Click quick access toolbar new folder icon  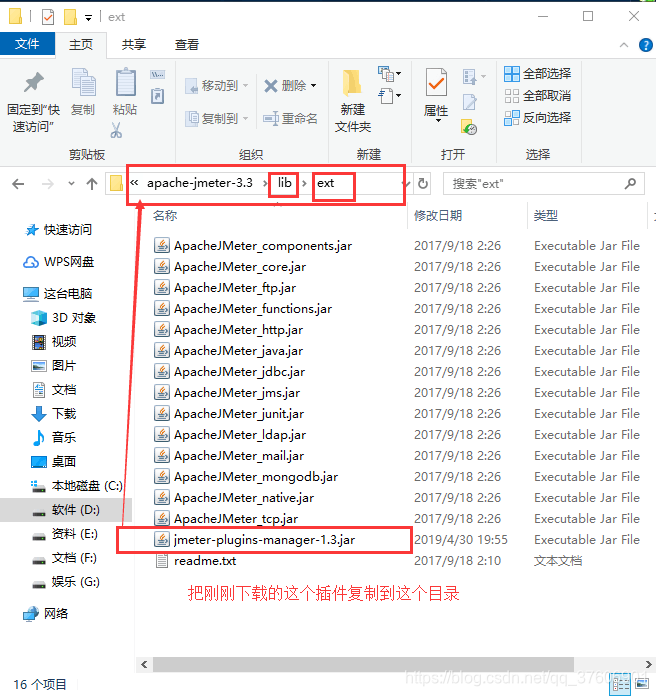70,17
